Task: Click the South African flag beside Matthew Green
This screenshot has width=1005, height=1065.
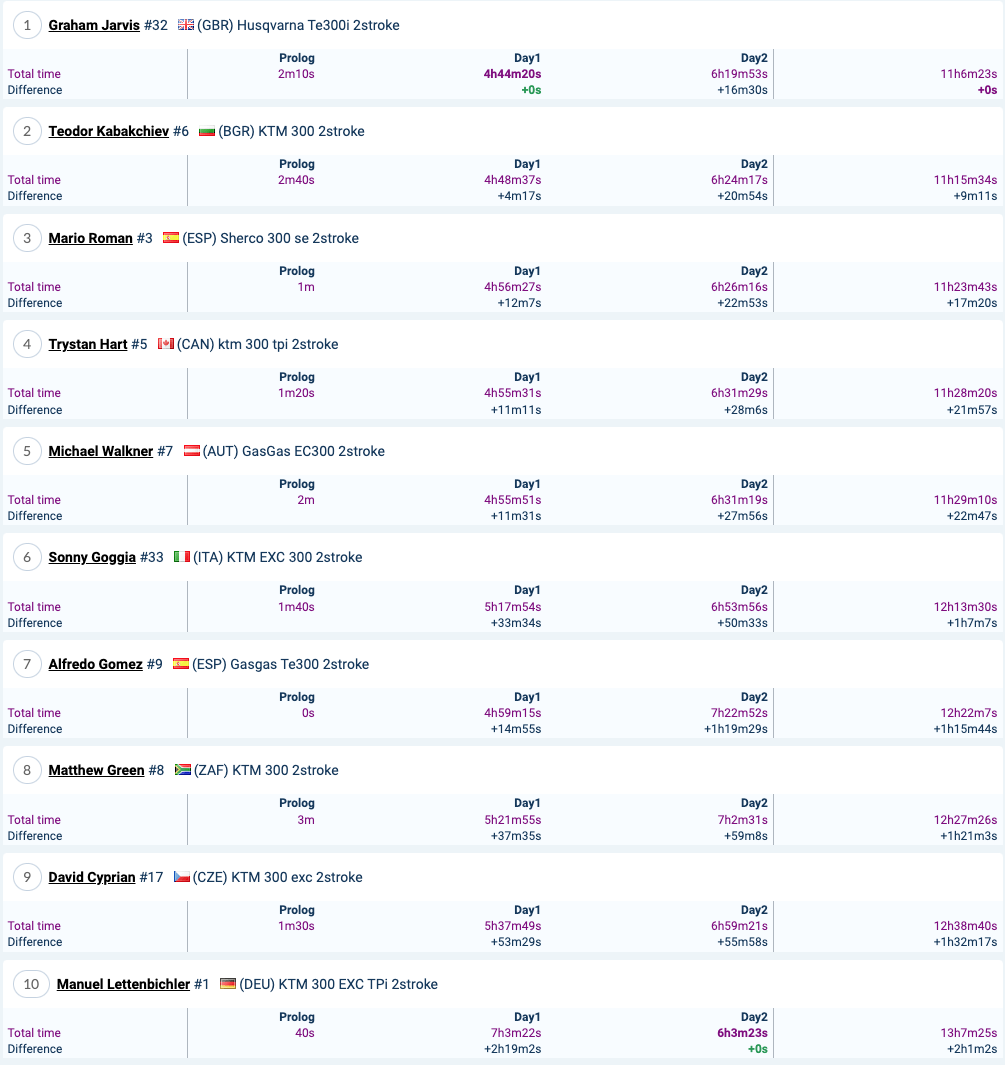Action: (183, 770)
